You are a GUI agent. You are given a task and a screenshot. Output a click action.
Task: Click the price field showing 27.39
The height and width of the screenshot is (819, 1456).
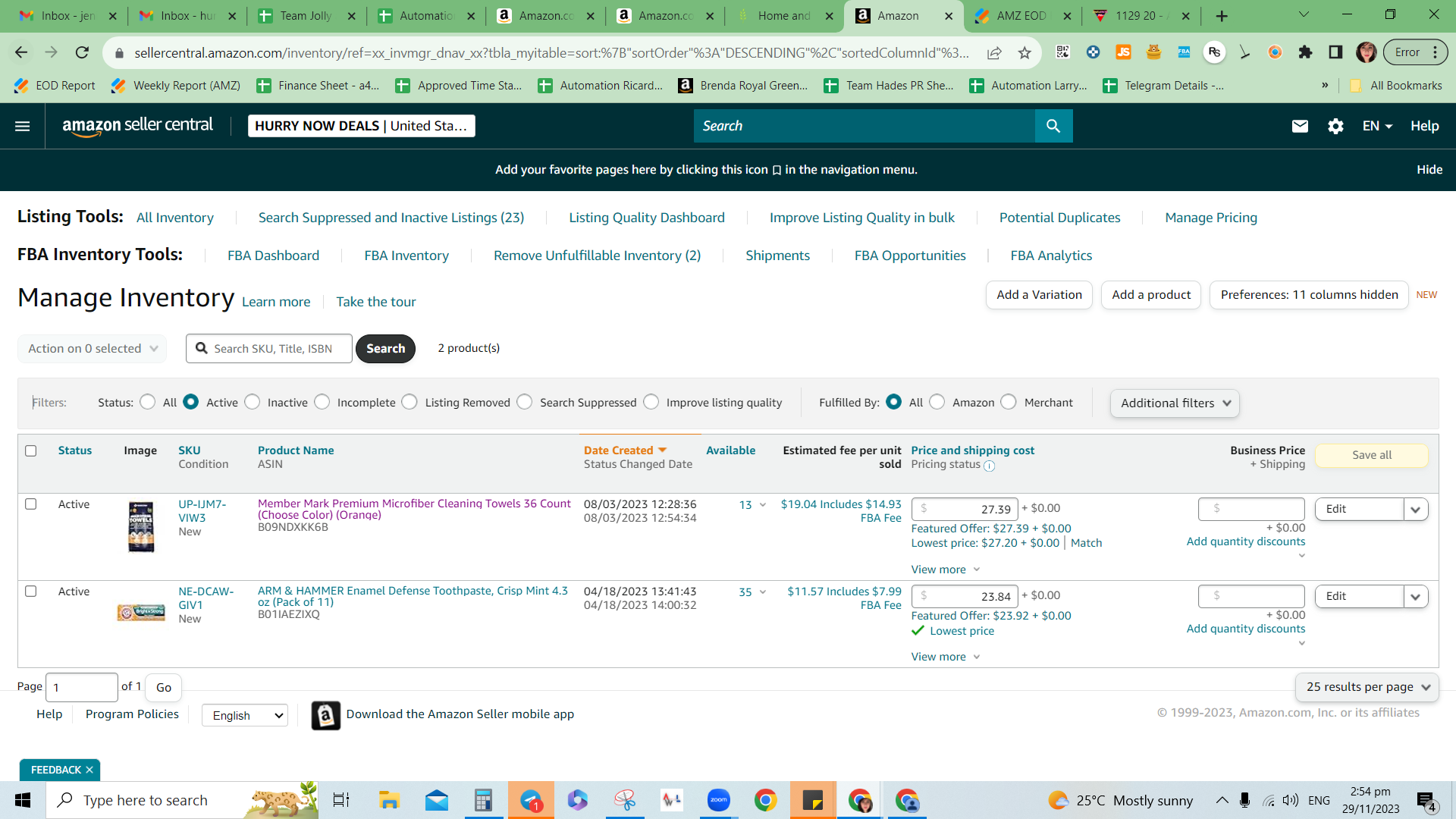pyautogui.click(x=964, y=510)
